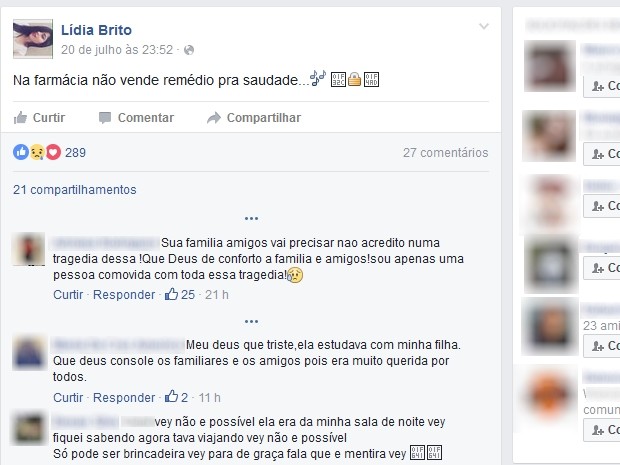
Task: Click the red heart reaction icon
Action: click(x=53, y=152)
